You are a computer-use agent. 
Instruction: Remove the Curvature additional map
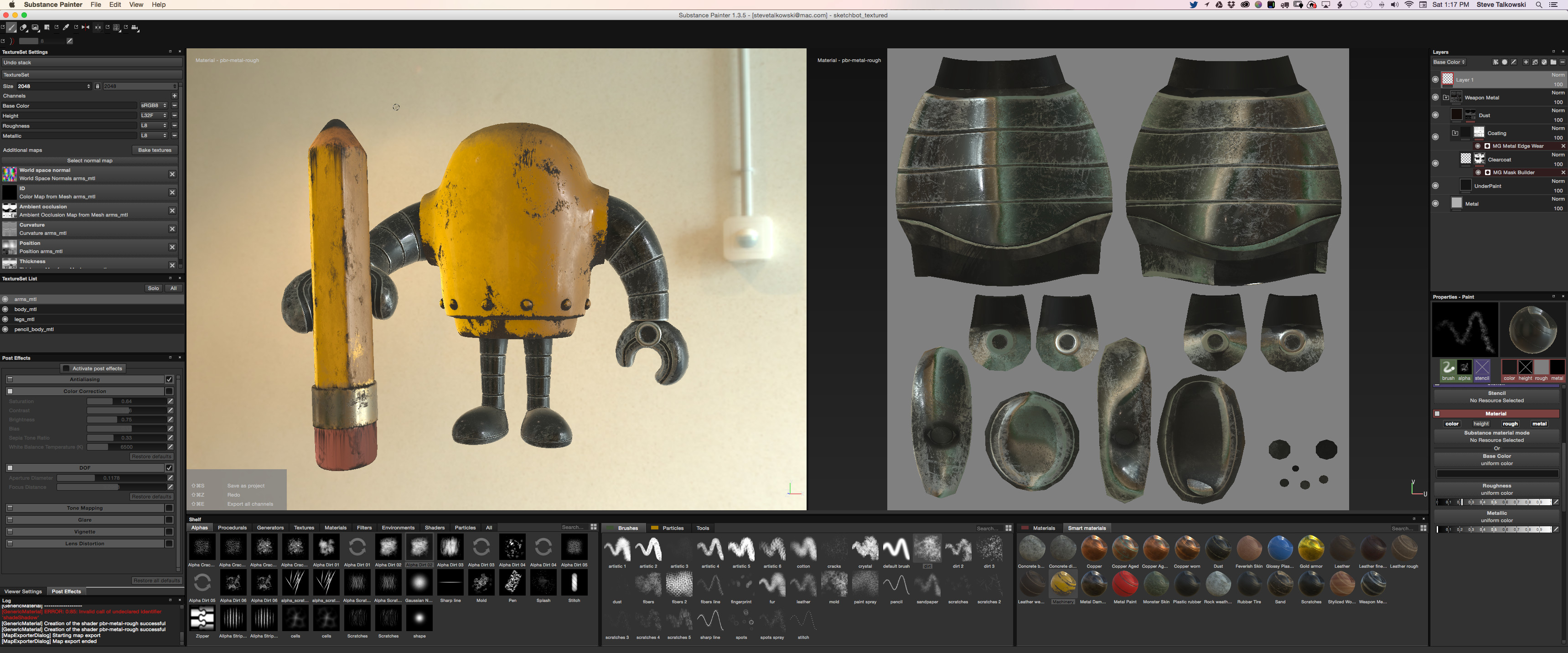tap(172, 229)
